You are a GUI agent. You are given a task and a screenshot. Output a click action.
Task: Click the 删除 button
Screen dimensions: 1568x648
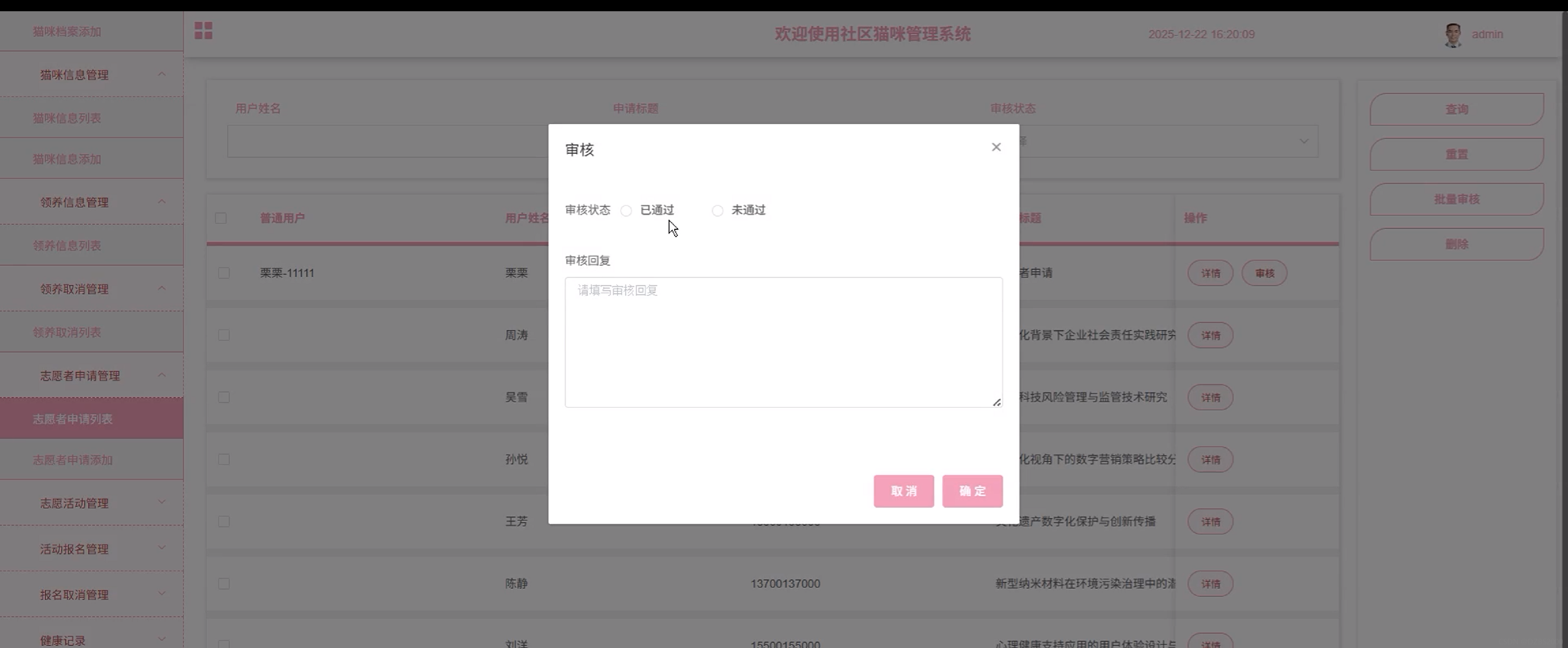(1457, 244)
